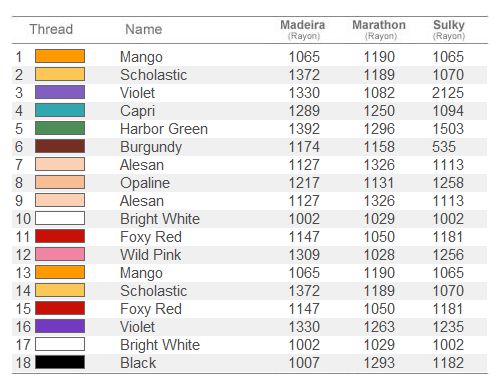Viewport: 500px width, 384px height.
Task: Click the Name column header
Action: pos(144,29)
